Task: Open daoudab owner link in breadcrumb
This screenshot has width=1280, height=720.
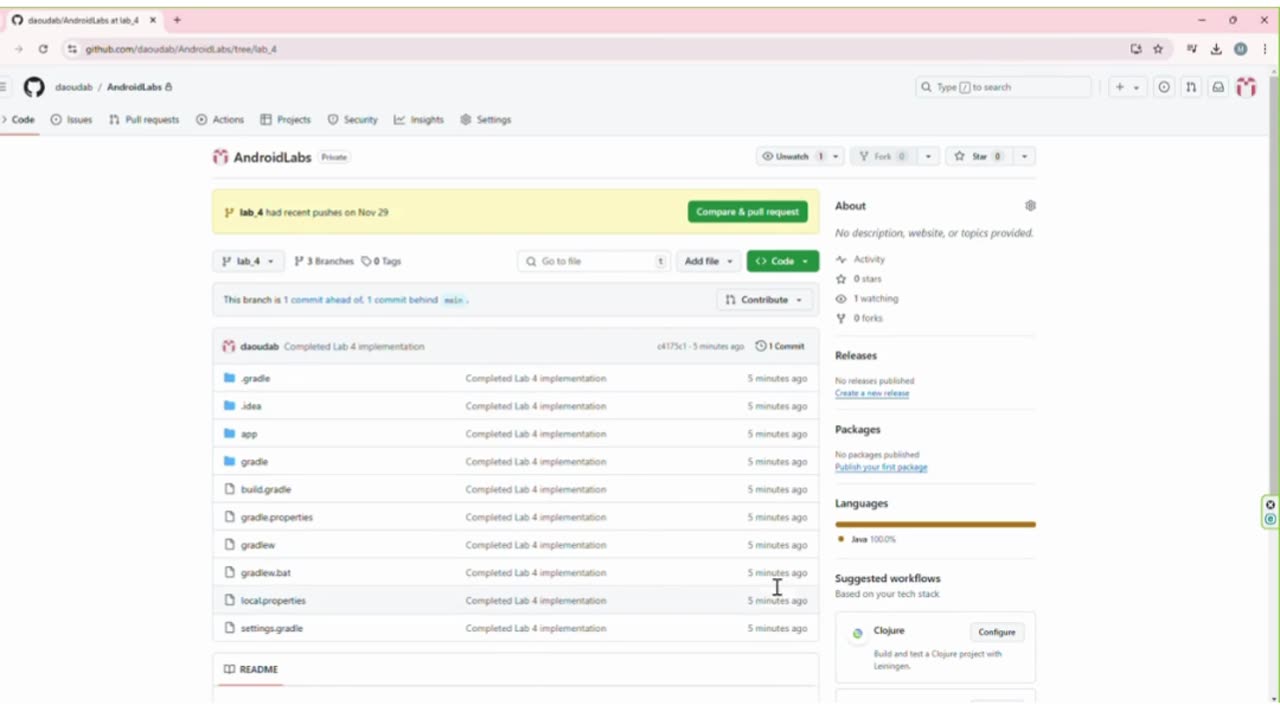Action: [x=74, y=87]
